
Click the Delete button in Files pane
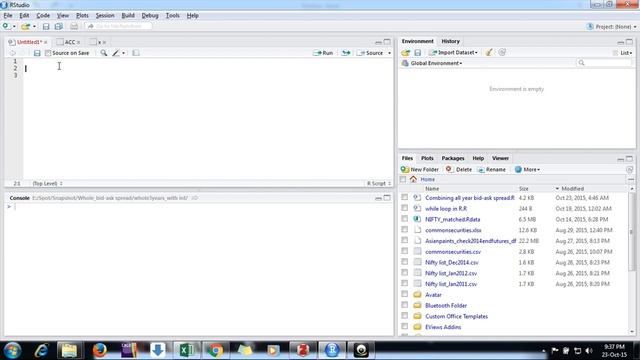click(459, 169)
